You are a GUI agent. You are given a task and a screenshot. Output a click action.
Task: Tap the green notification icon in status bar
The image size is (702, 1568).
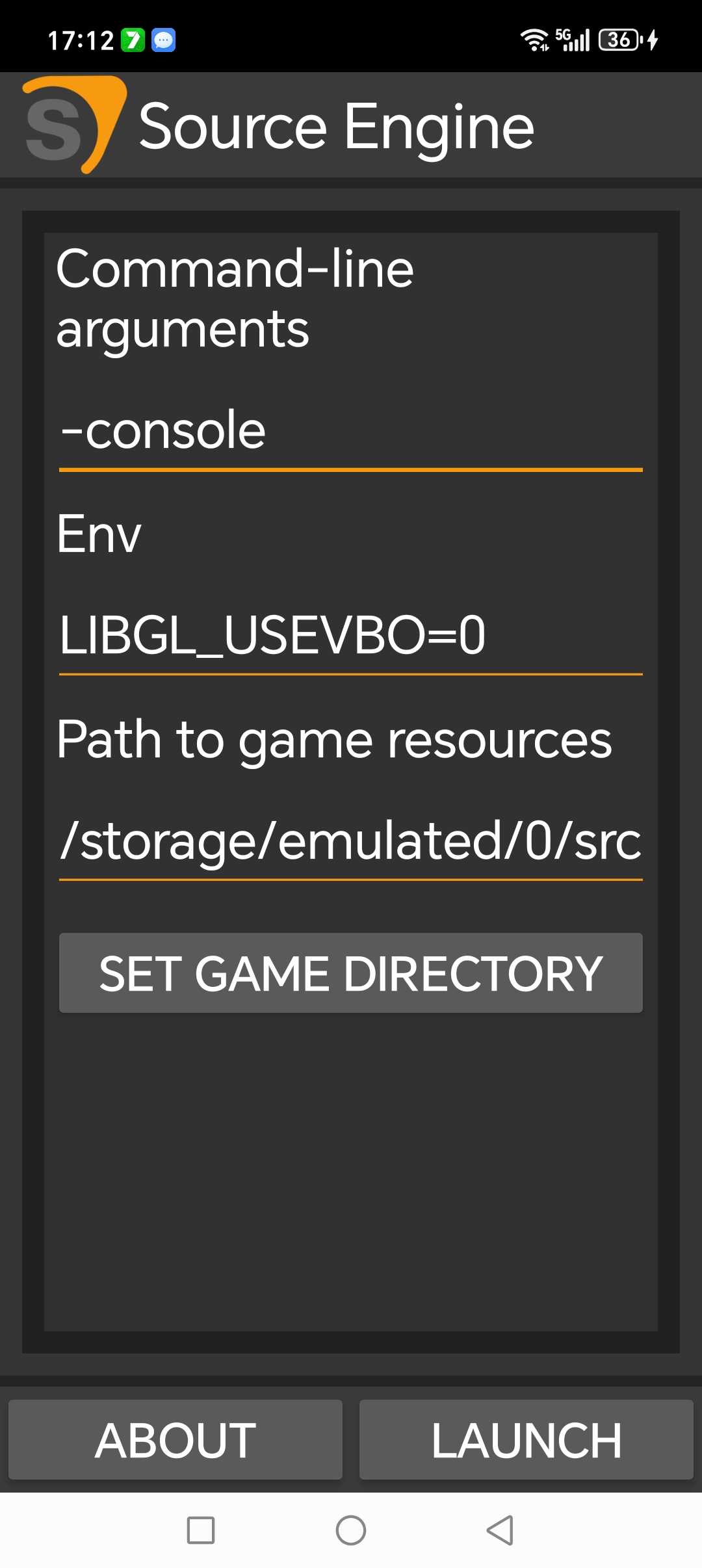pyautogui.click(x=133, y=40)
